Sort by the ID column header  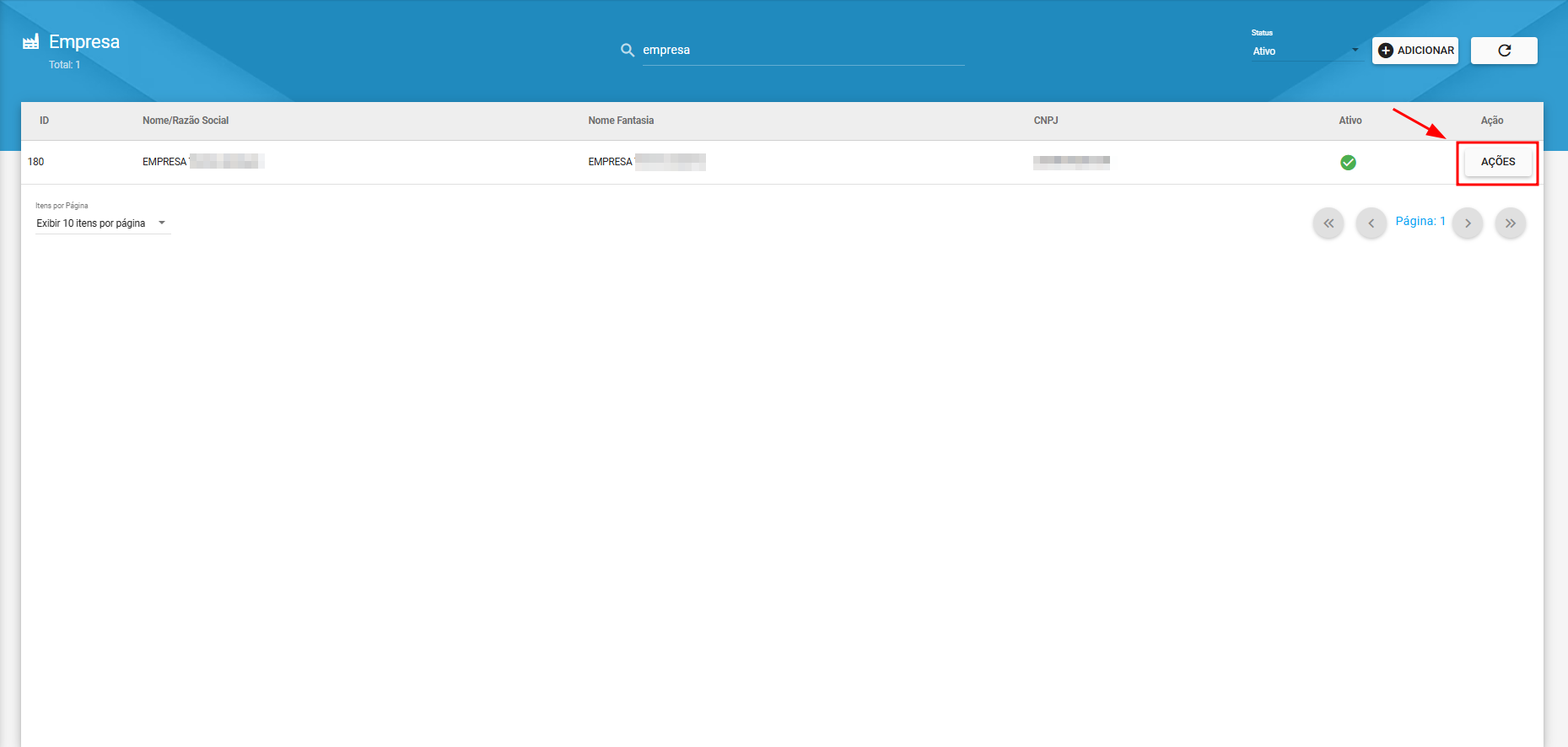[x=44, y=121]
